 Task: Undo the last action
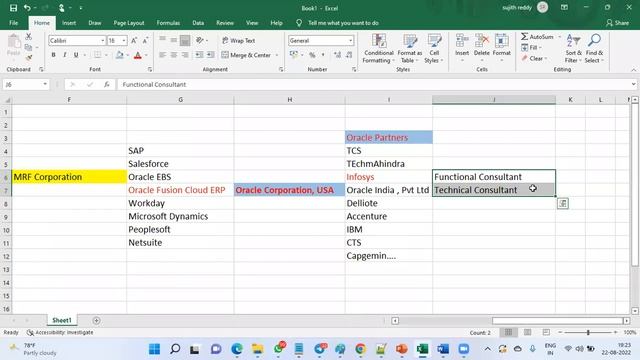pyautogui.click(x=27, y=8)
